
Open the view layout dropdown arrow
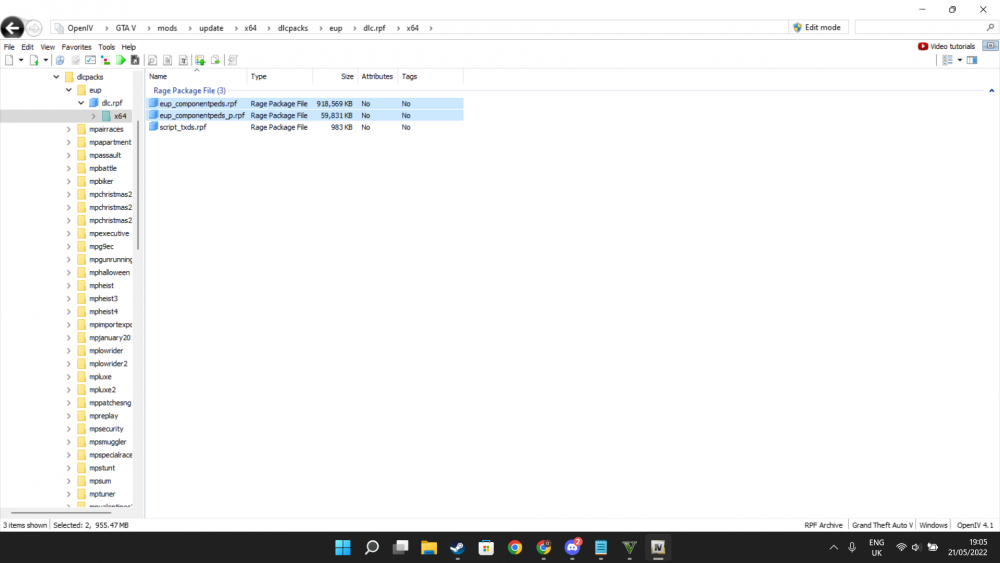coord(960,60)
